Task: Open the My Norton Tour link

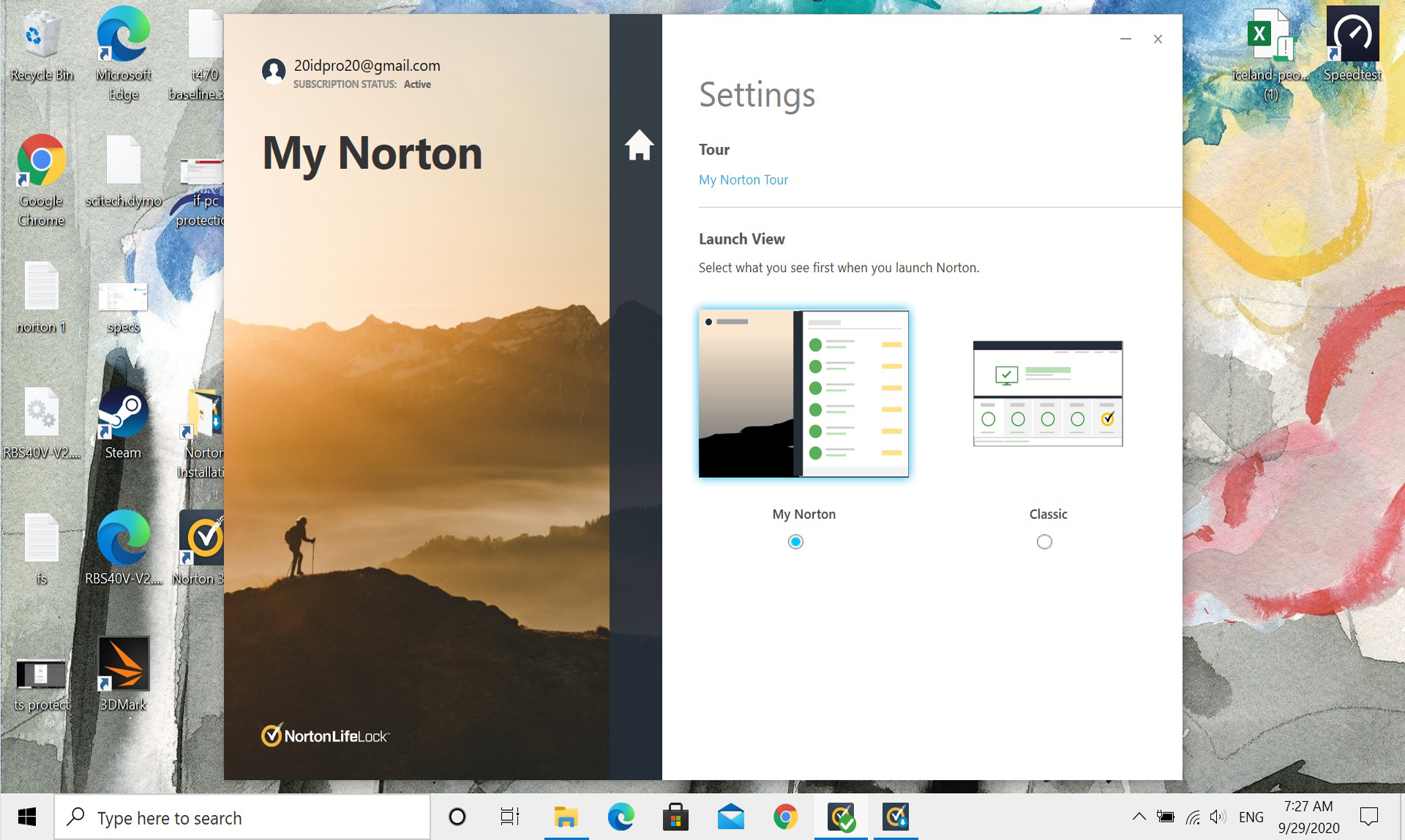Action: [743, 179]
